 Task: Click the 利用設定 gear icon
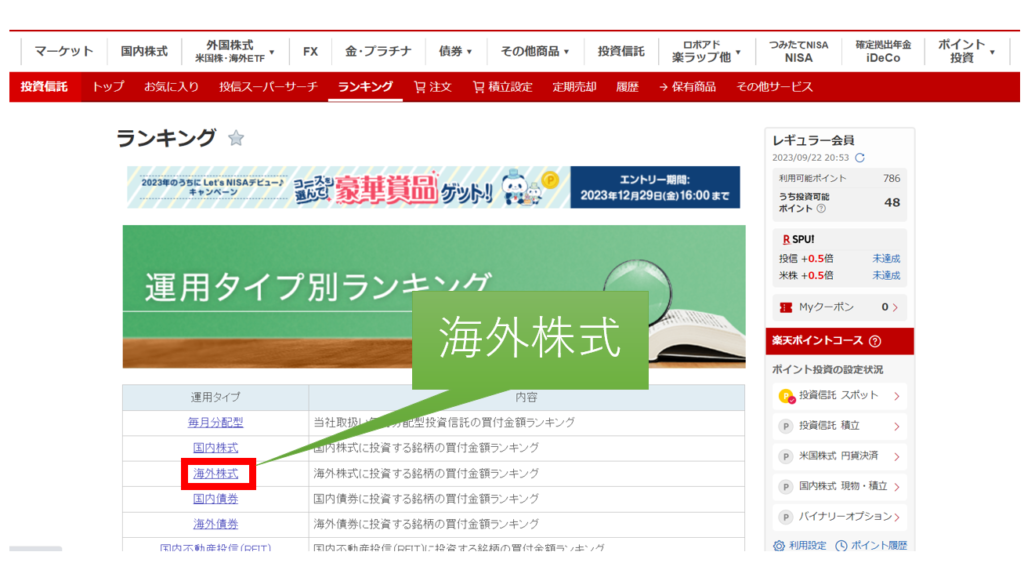click(778, 546)
